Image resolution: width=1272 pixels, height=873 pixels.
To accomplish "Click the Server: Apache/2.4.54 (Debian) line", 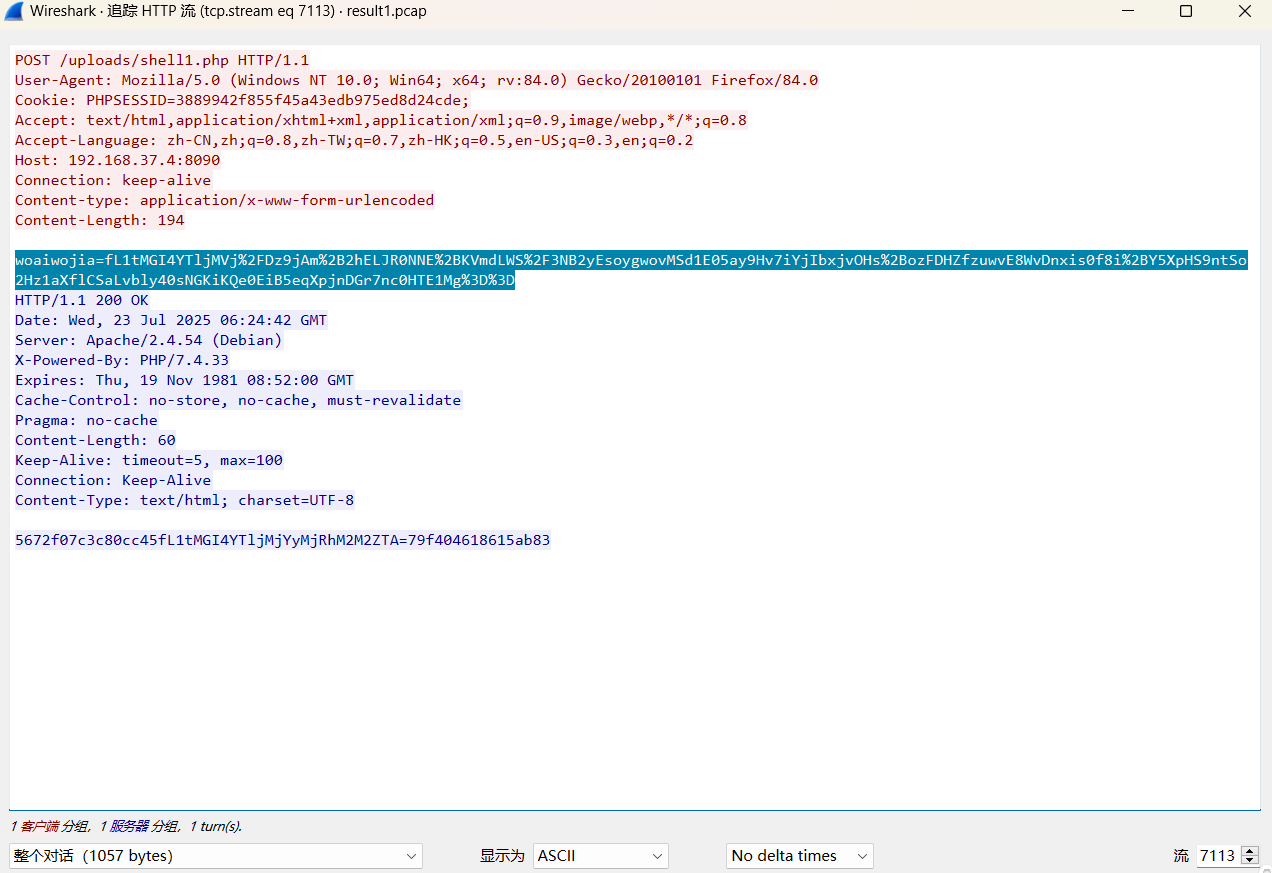I will pos(149,340).
